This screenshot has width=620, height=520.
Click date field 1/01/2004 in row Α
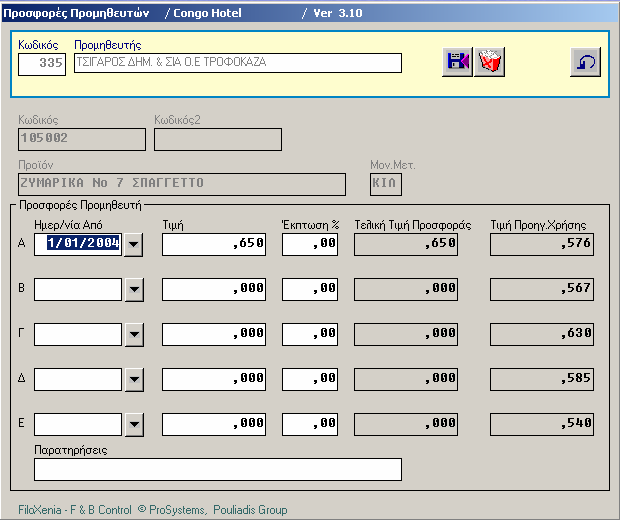pos(78,244)
